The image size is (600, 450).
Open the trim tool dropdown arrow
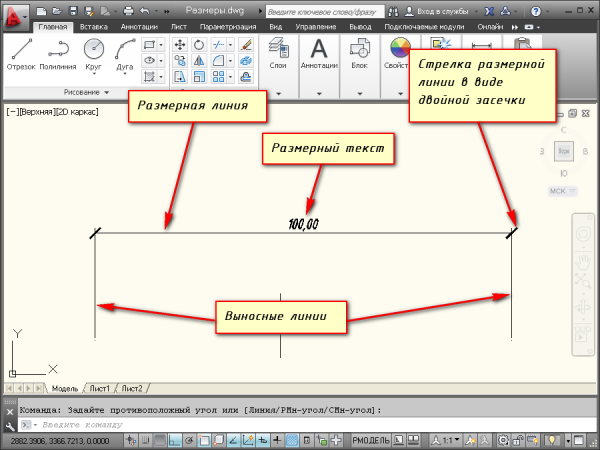pyautogui.click(x=230, y=45)
